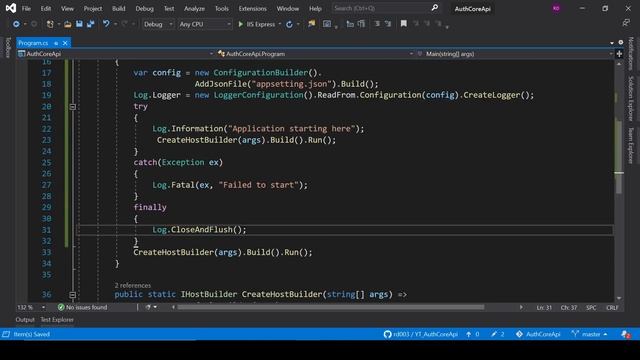Image resolution: width=640 pixels, height=360 pixels.
Task: Click AuthCoreApi repository in status bar
Action: (x=538, y=334)
